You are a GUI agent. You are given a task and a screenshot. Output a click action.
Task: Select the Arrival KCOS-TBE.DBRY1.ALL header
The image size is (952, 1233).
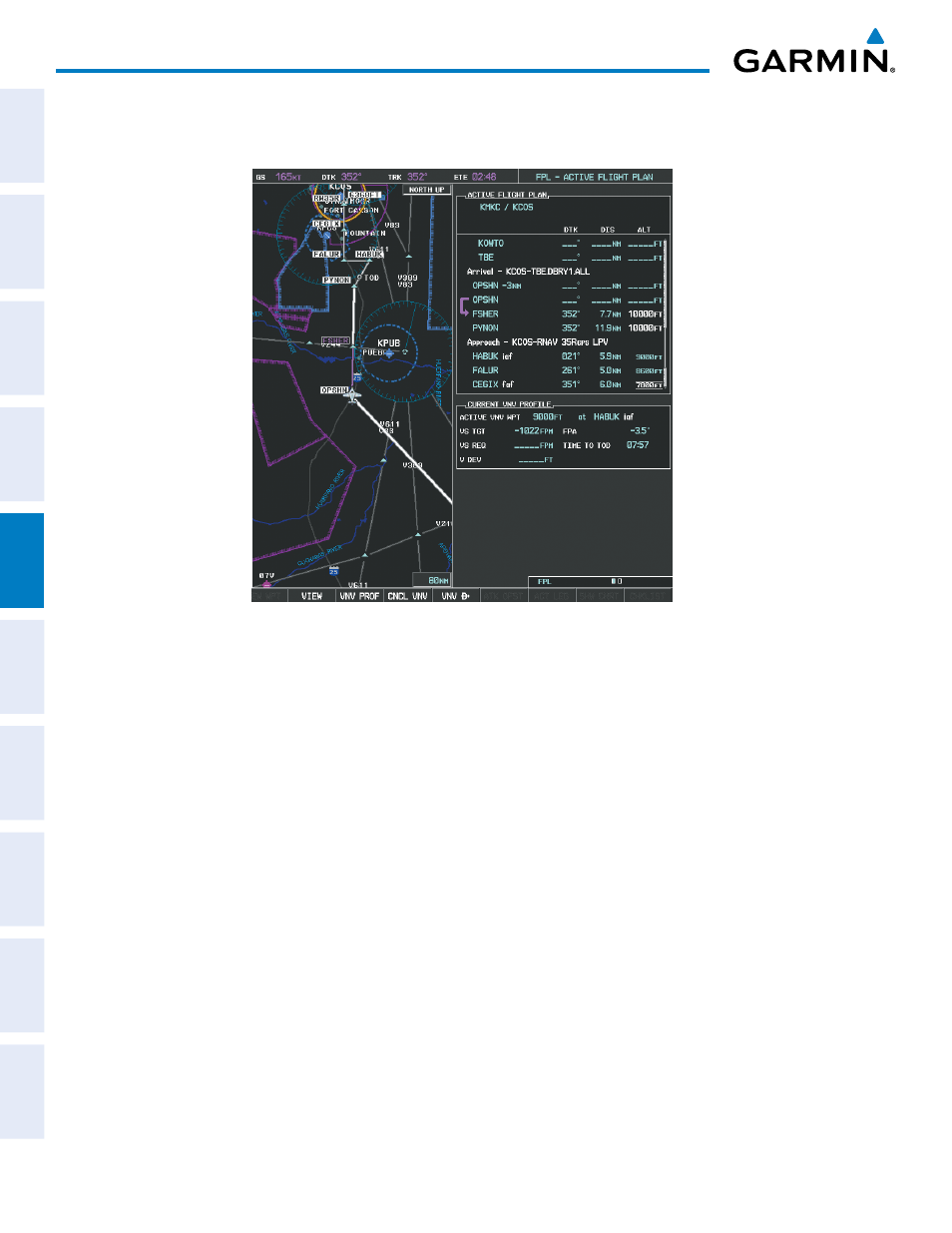pos(529,272)
